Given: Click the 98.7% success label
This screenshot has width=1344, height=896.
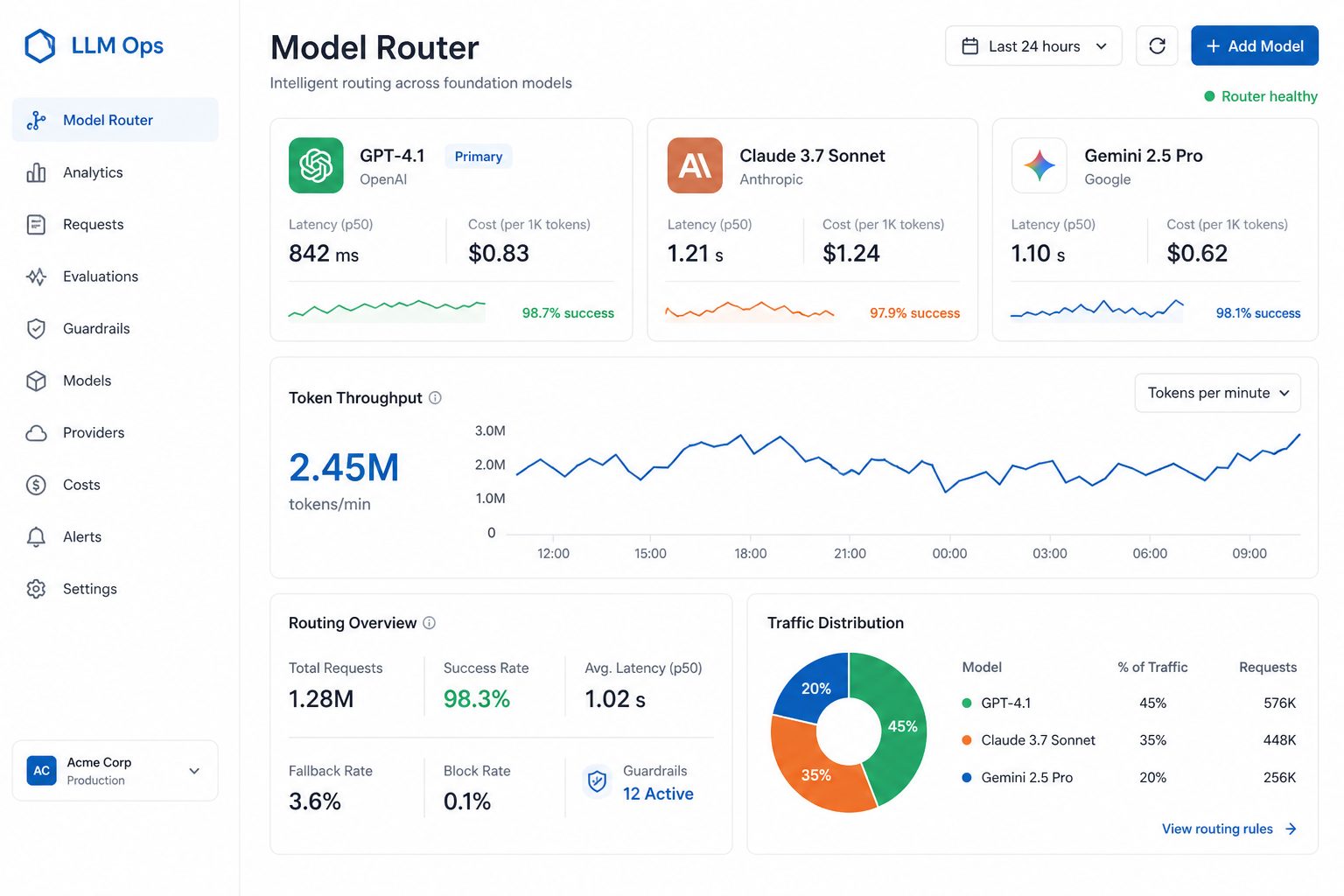Looking at the screenshot, I should pos(568,313).
